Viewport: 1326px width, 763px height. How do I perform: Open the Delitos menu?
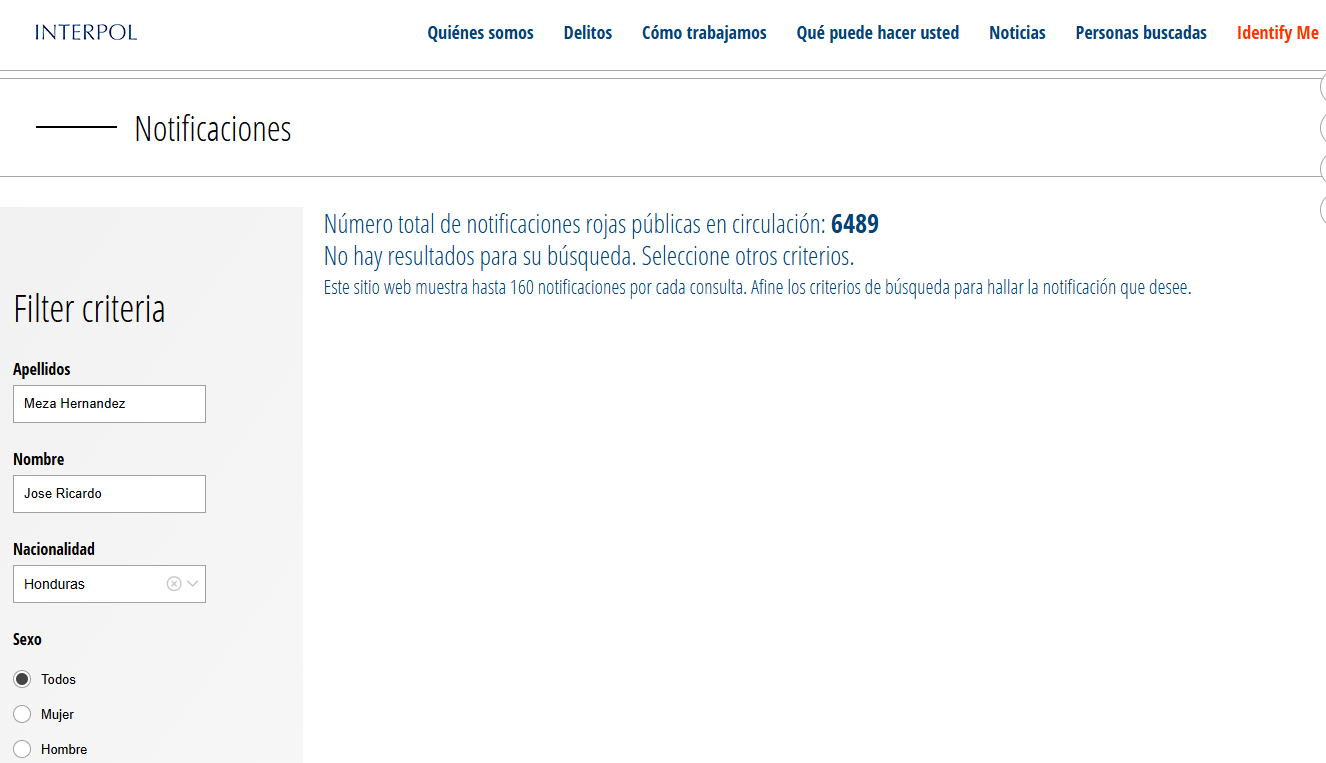tap(587, 33)
